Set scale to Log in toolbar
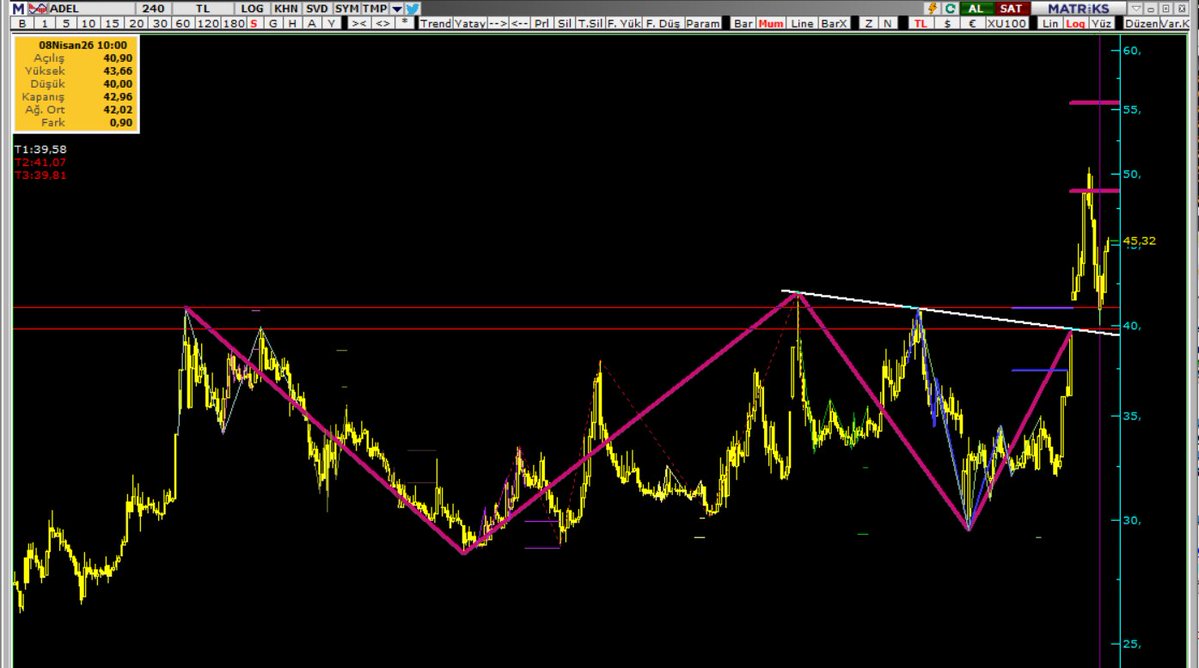 [1076, 24]
